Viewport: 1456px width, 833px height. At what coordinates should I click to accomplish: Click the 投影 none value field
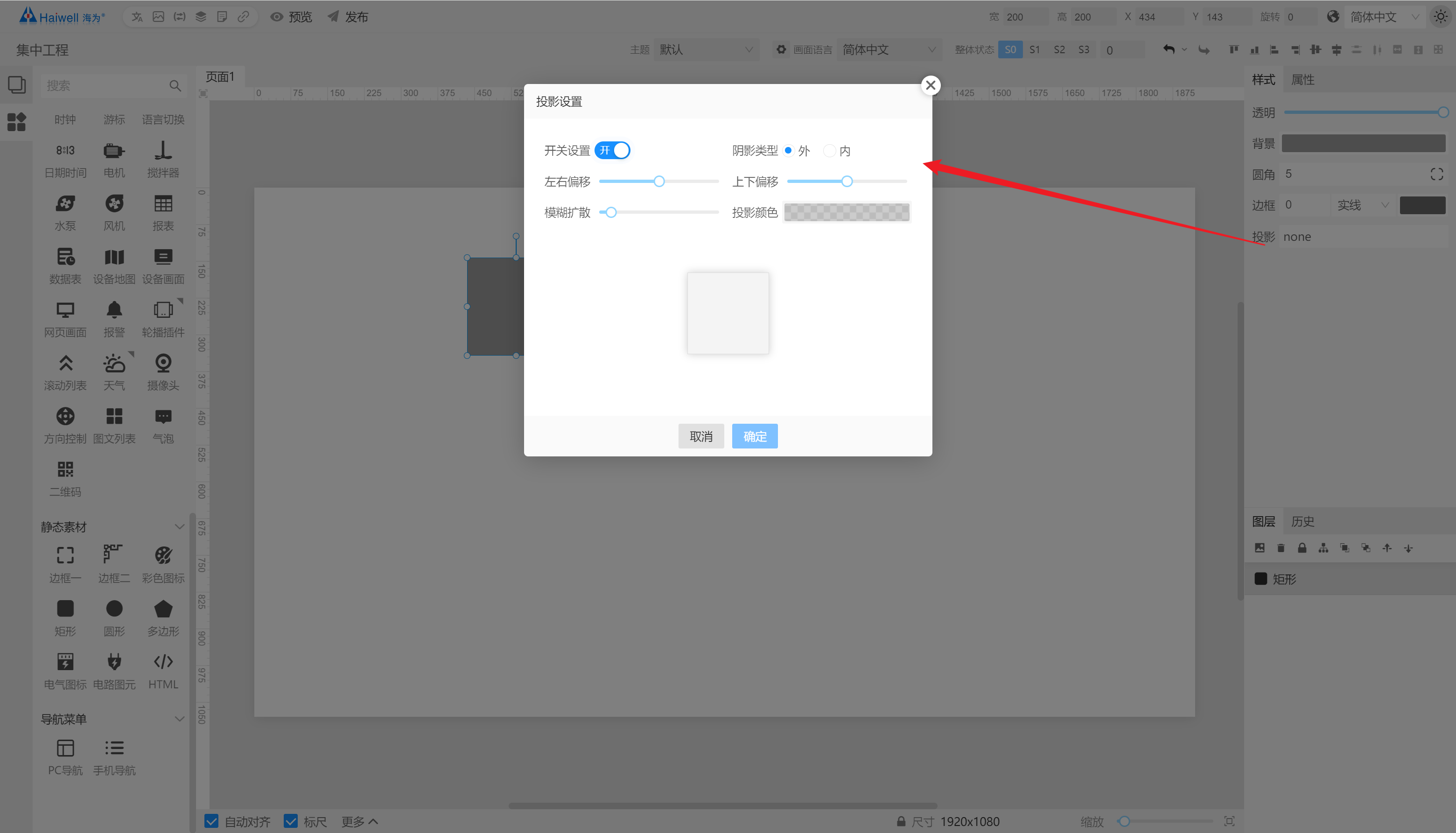[x=1364, y=237]
